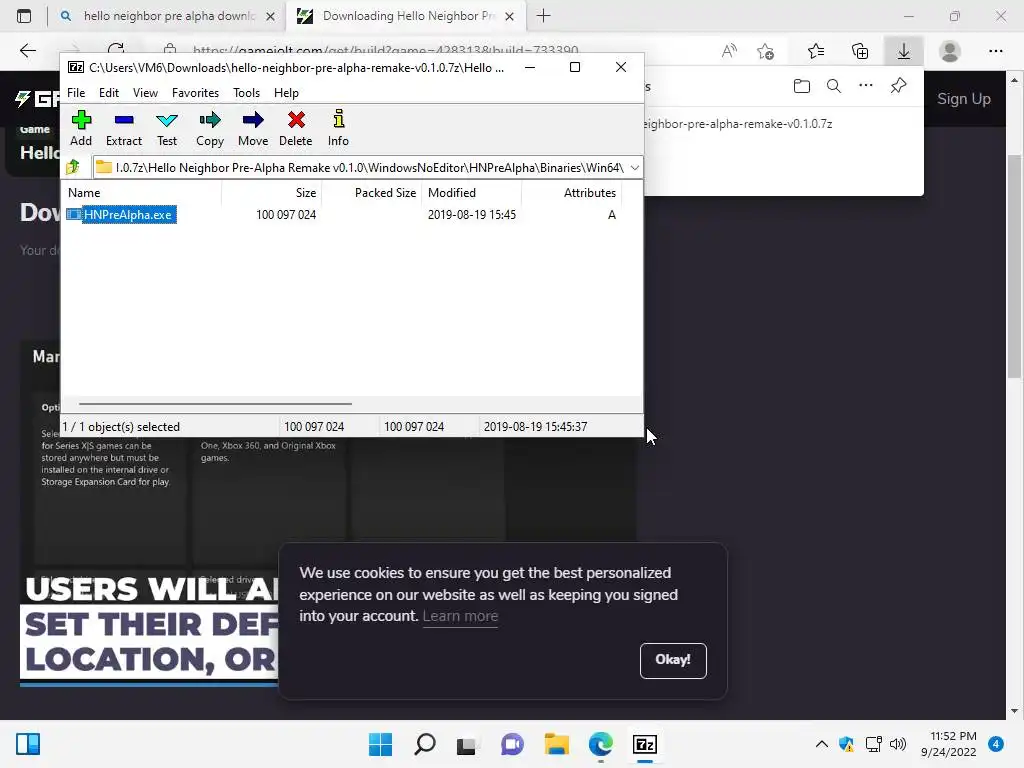
Task: Switch to Downloading Hello Neighbor tab
Action: coord(406,16)
